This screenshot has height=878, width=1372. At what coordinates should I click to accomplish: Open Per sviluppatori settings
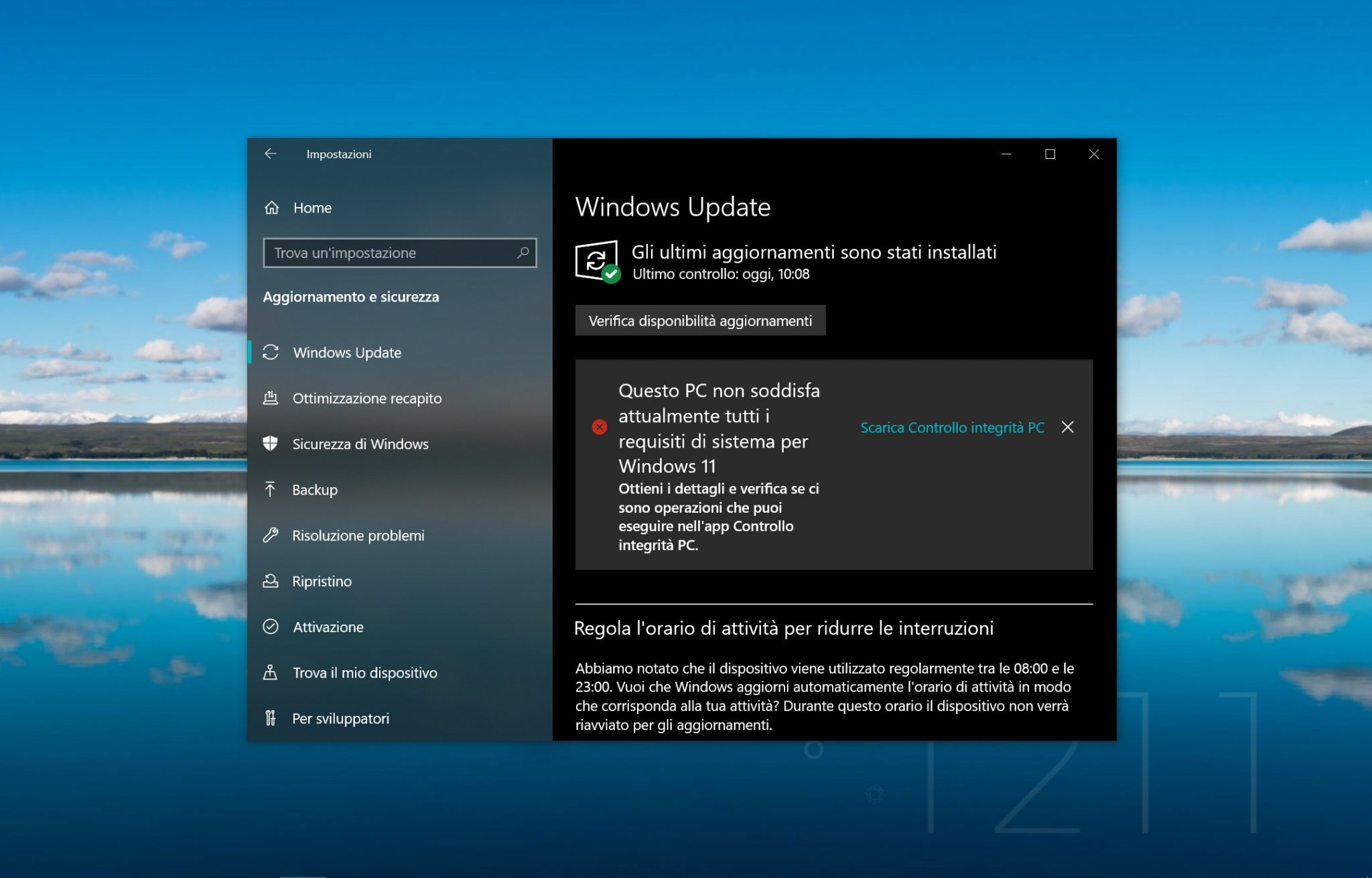coord(400,718)
